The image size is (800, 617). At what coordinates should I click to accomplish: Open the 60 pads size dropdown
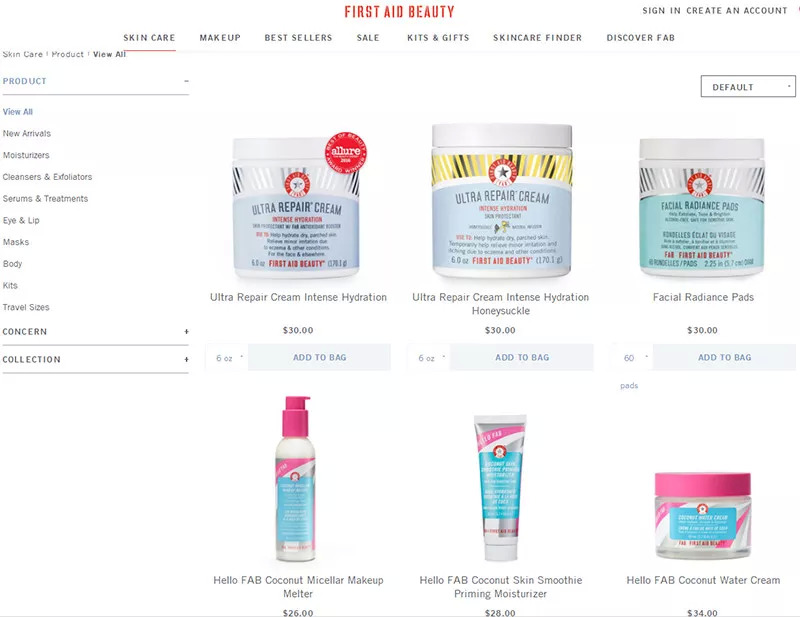tap(632, 358)
